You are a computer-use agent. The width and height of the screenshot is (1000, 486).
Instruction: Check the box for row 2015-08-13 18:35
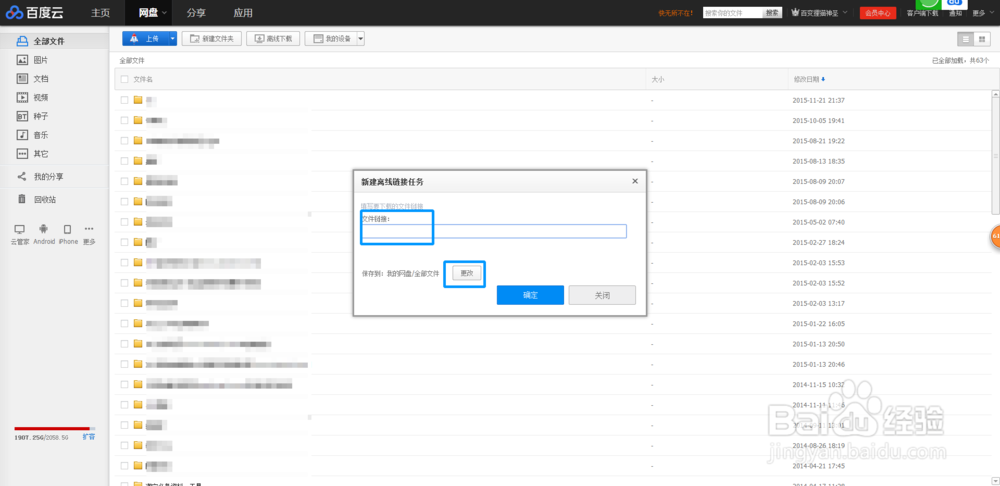click(x=124, y=161)
